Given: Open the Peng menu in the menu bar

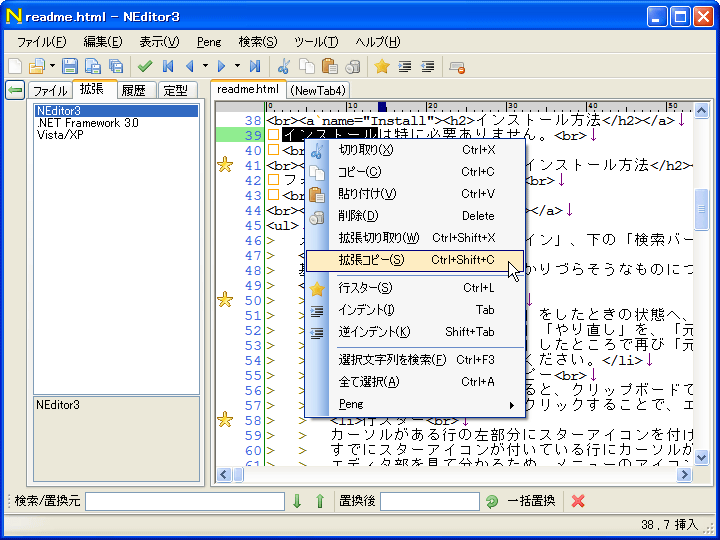Looking at the screenshot, I should [209, 42].
